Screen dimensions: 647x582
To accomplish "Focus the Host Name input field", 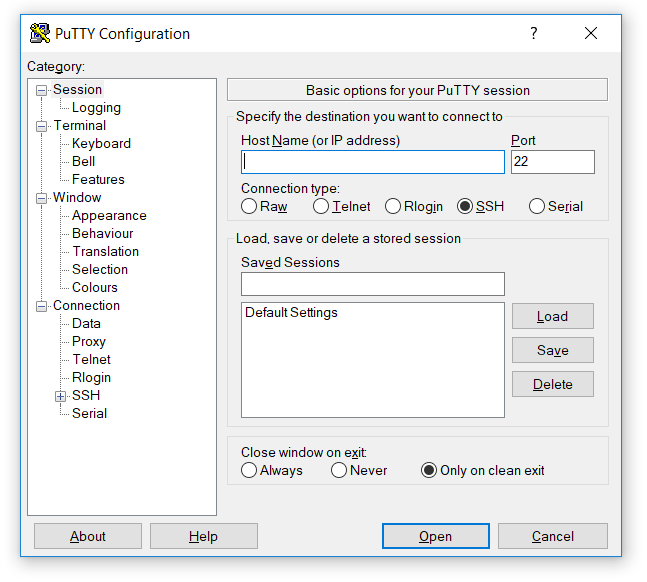I will pyautogui.click(x=373, y=162).
